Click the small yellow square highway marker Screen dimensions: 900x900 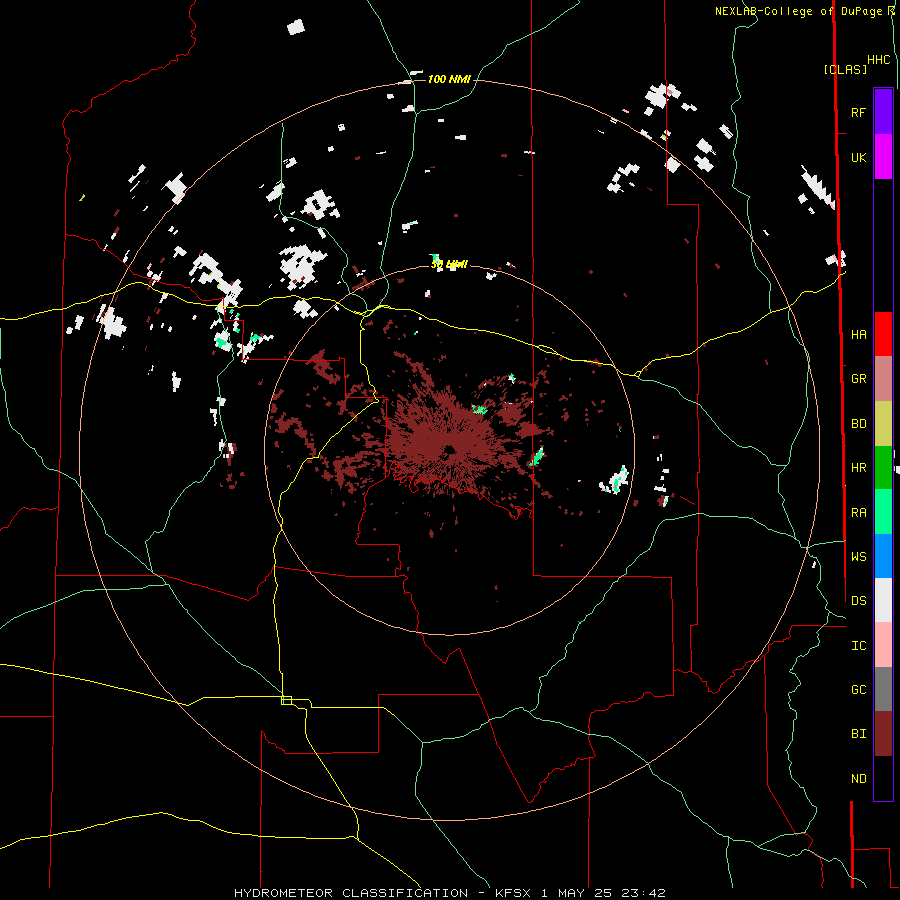286,700
